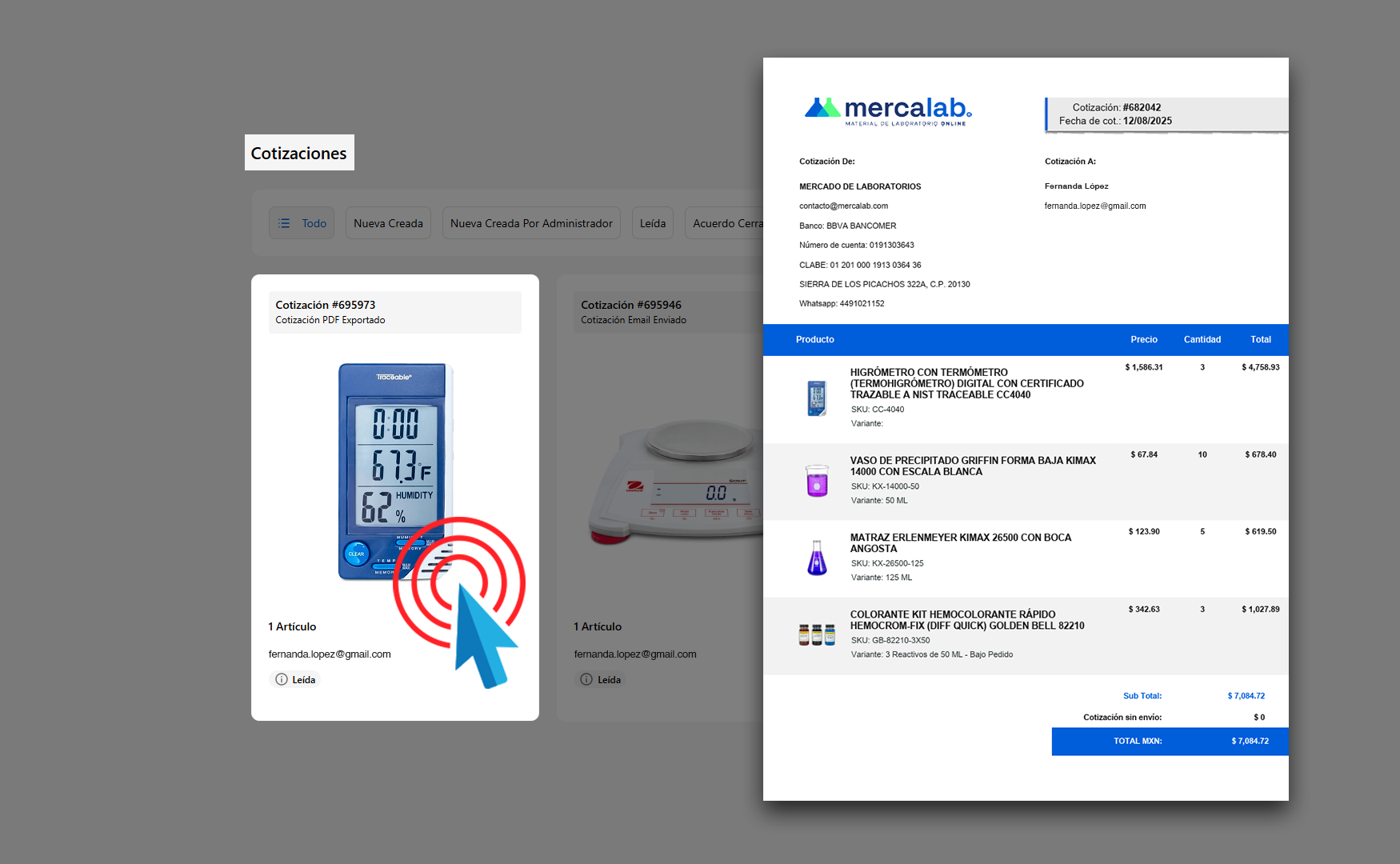Click the blue TOTAL MXN bar

click(1170, 741)
